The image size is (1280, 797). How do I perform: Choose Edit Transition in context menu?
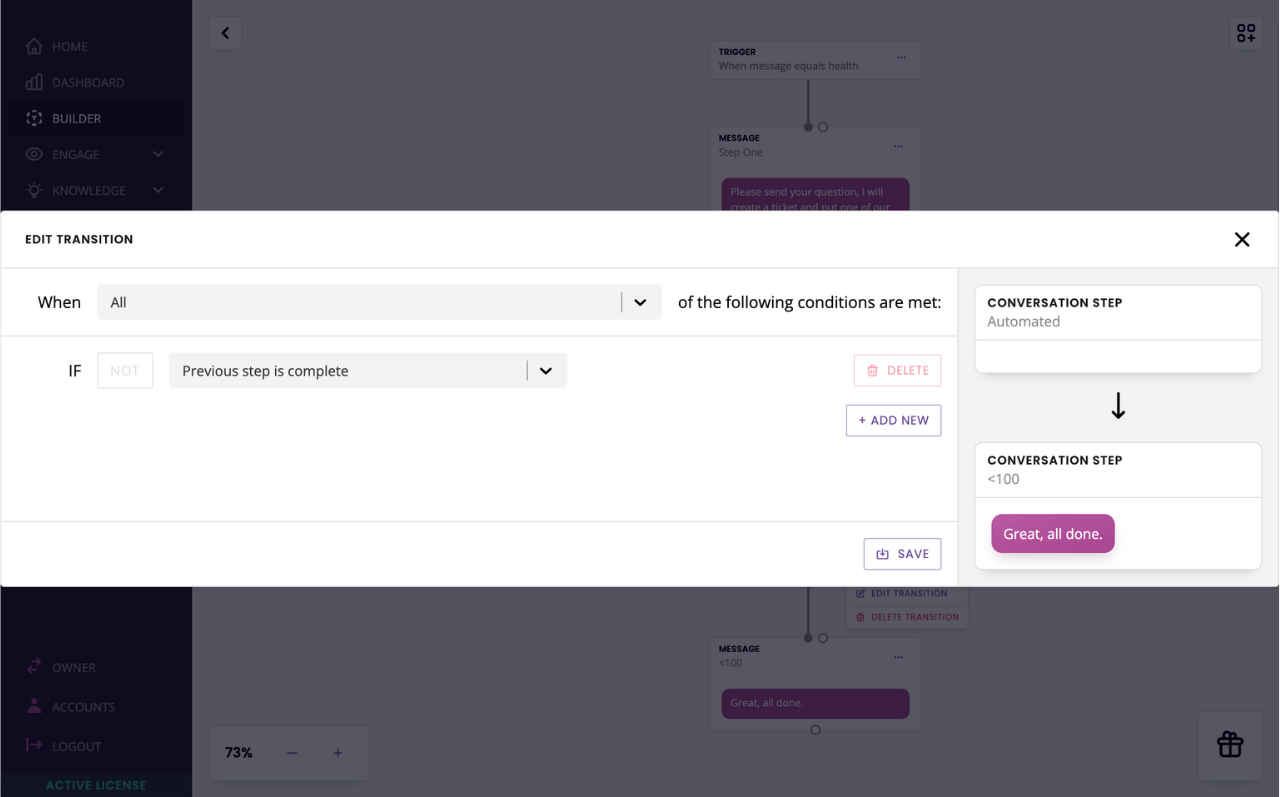pos(901,593)
